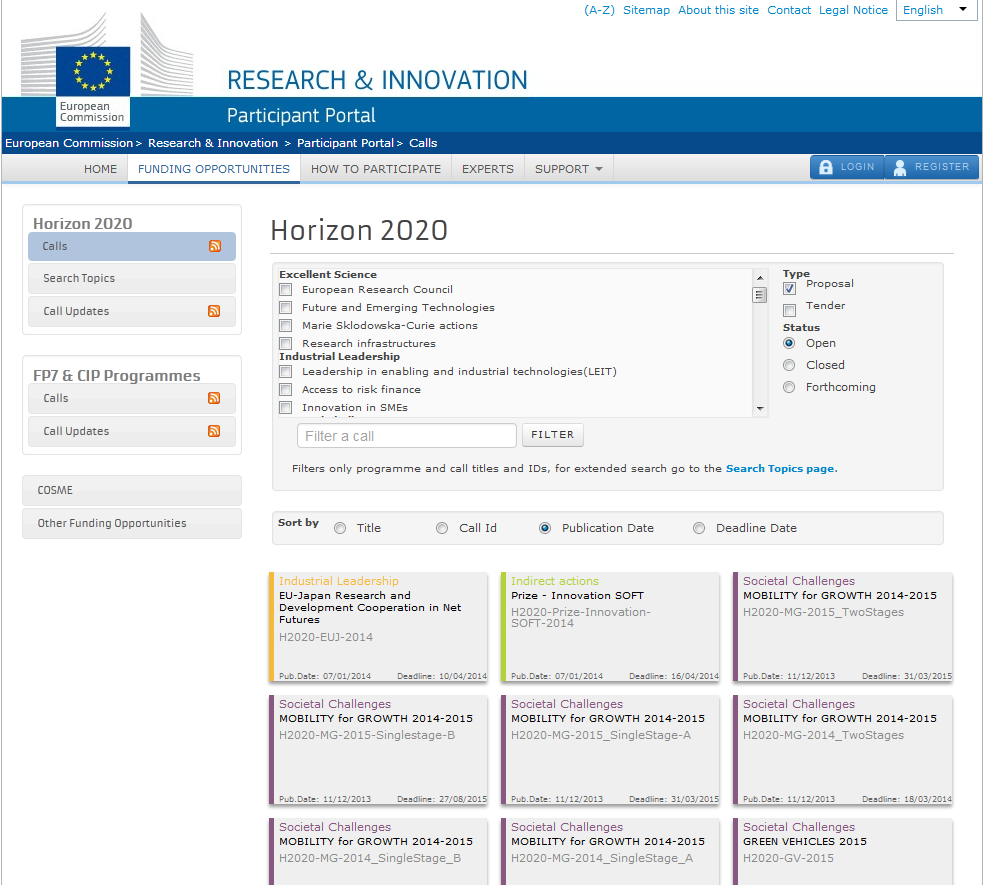
Task: Open the Funding Opportunities tab
Action: tap(214, 169)
